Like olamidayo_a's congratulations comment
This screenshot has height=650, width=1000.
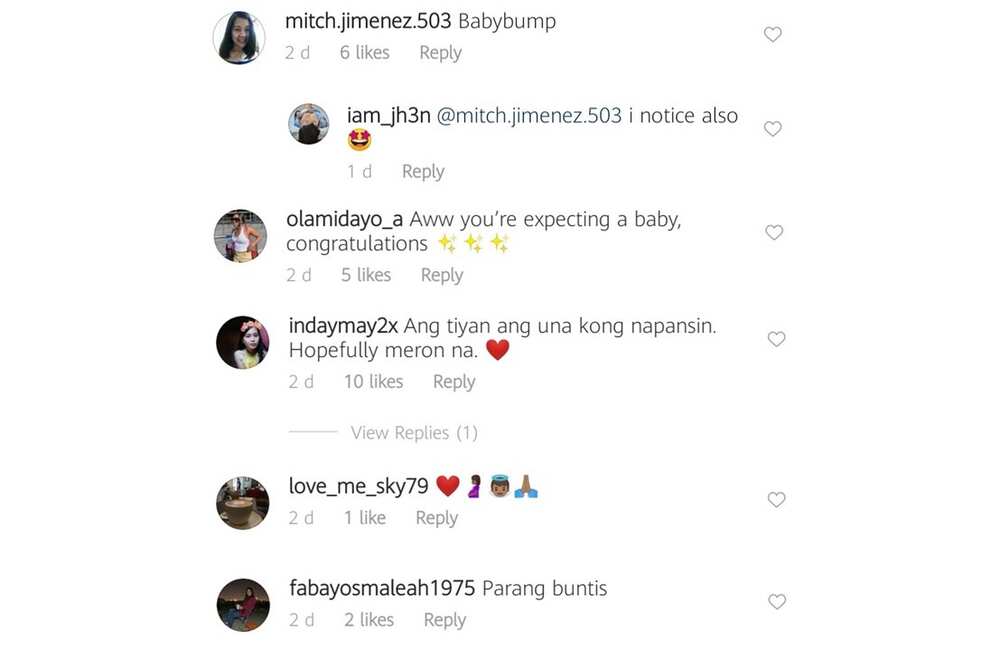tap(774, 232)
